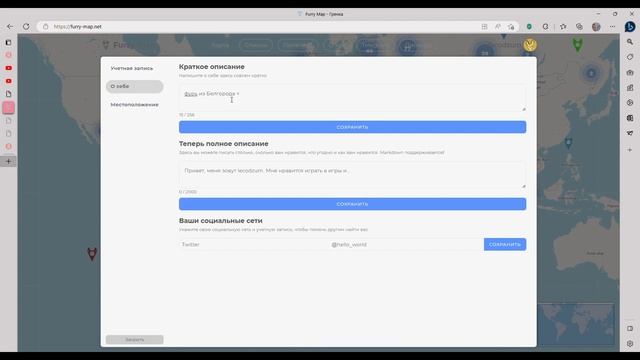
Task: Click the furry-map.net address bar
Action: 261,27
